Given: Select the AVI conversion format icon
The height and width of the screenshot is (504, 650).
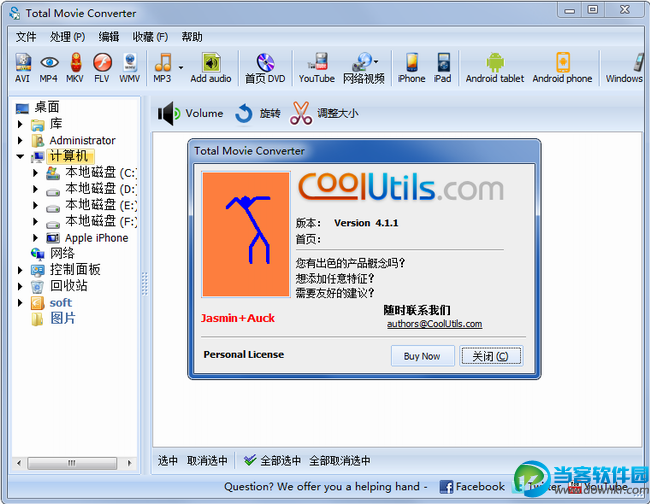Looking at the screenshot, I should [x=23, y=63].
